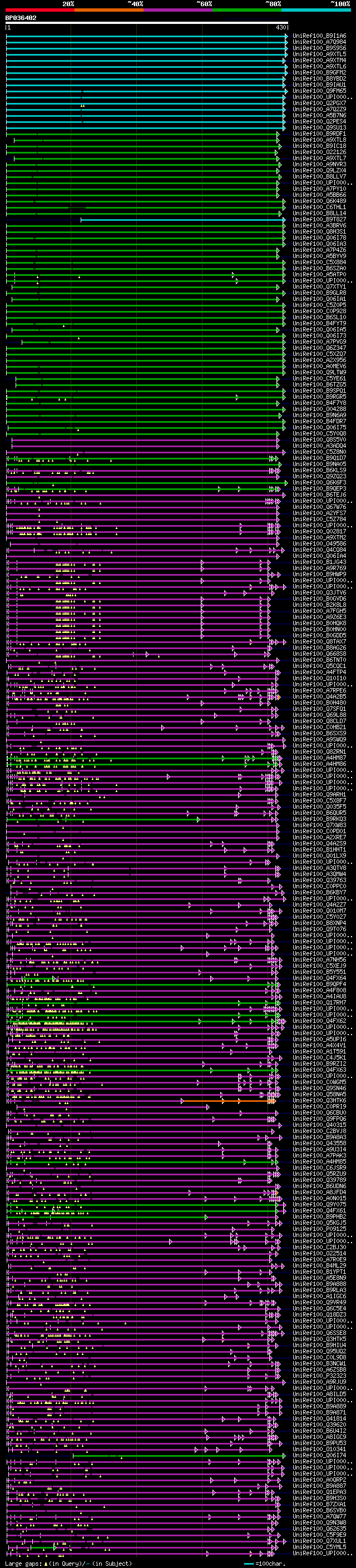Click the UniRef100_A9XTL8 label
This screenshot has width=356, height=1568.
coord(319,140)
